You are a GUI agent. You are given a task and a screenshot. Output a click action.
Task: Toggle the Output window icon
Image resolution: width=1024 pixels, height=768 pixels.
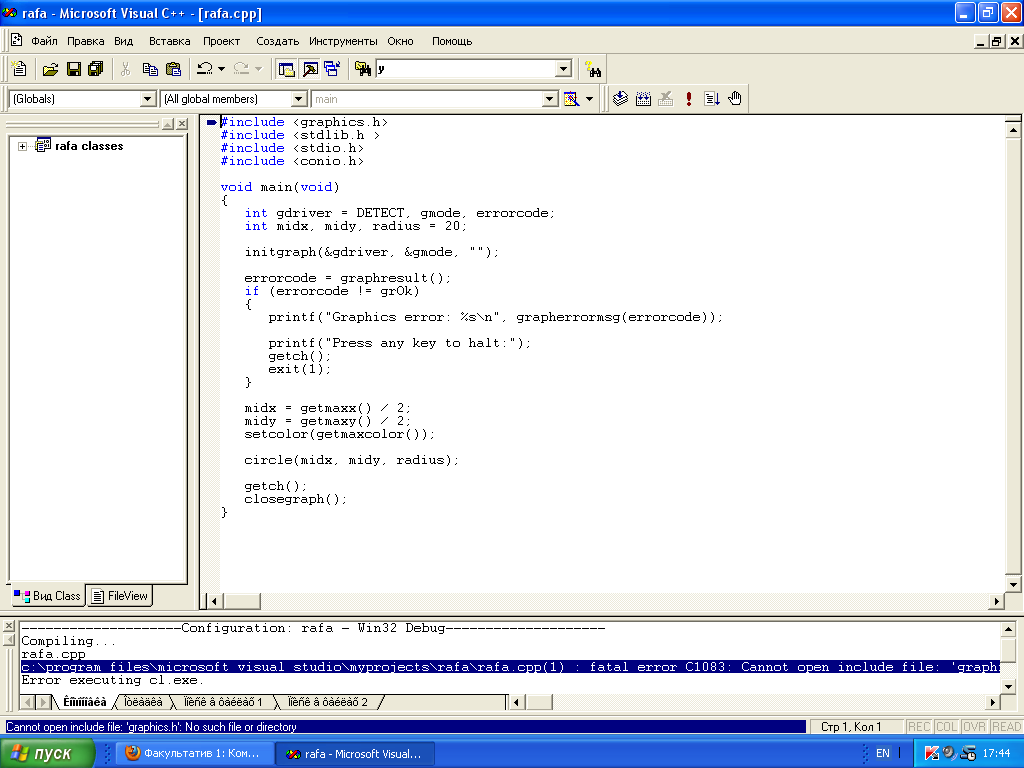(309, 69)
